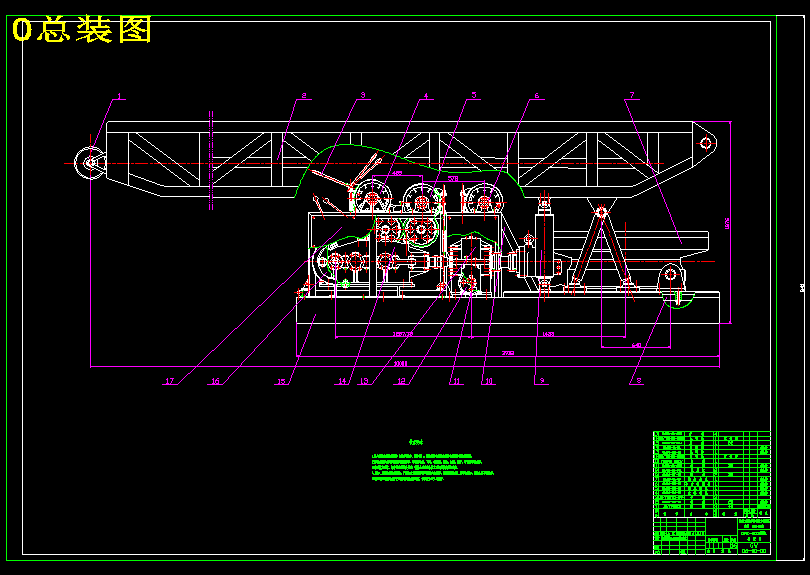
Task: Select part balloon number "16"
Action: coord(215,381)
